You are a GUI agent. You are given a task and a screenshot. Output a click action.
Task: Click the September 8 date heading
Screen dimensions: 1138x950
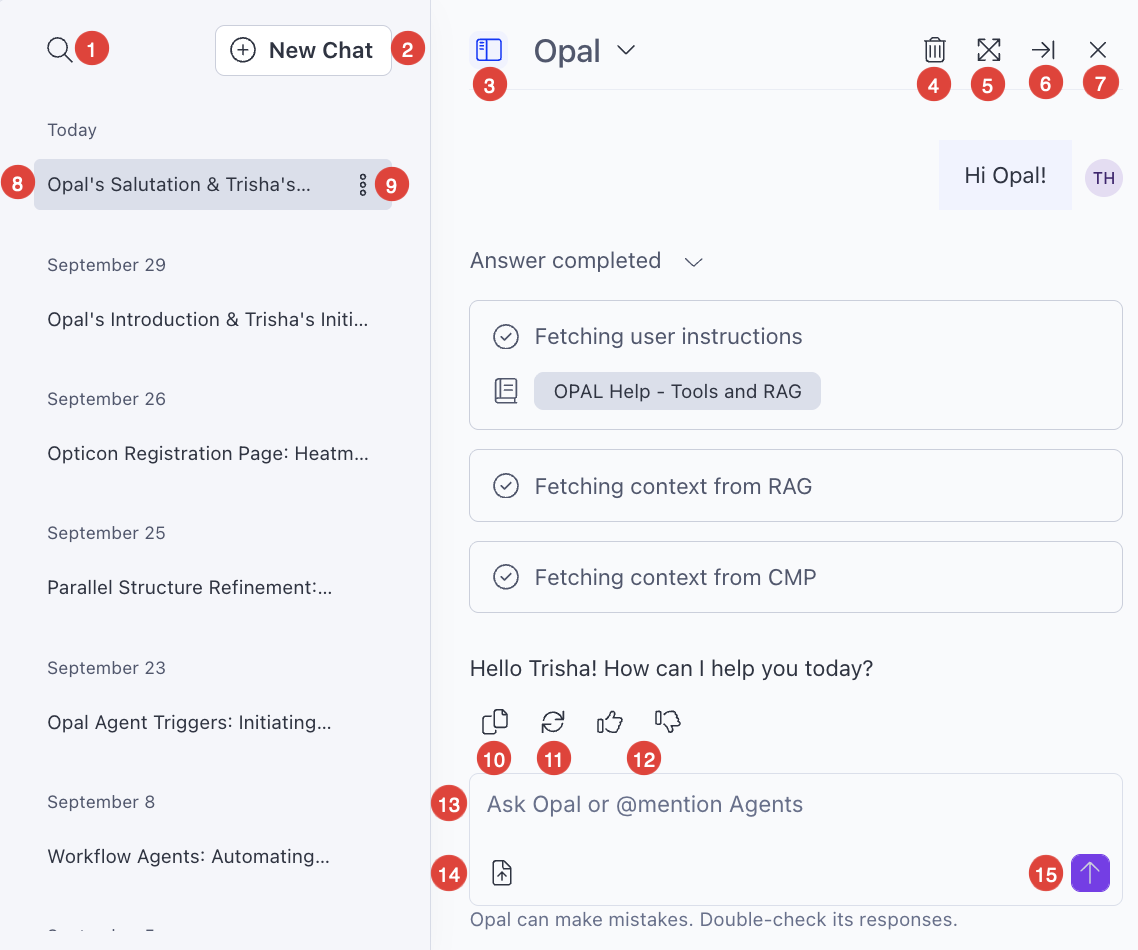coord(101,802)
